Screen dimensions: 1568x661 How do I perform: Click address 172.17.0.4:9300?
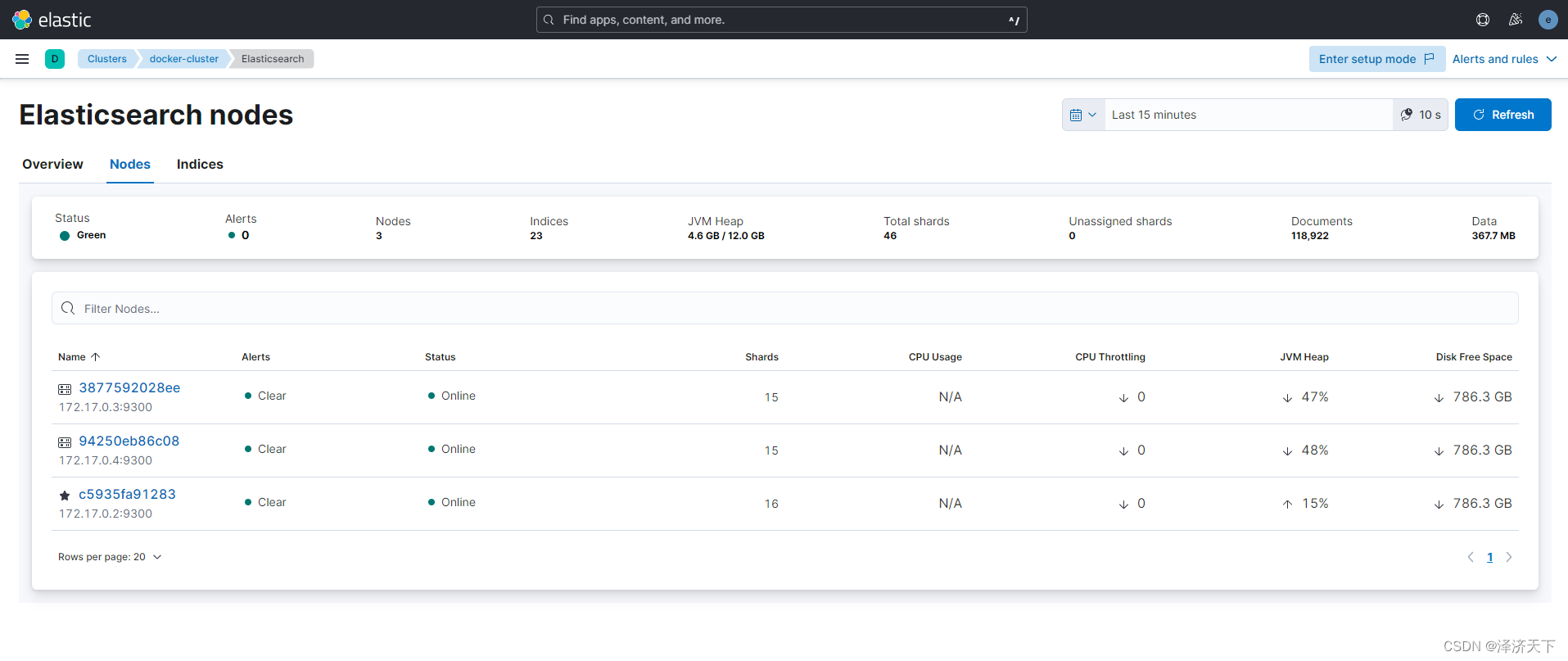point(106,460)
